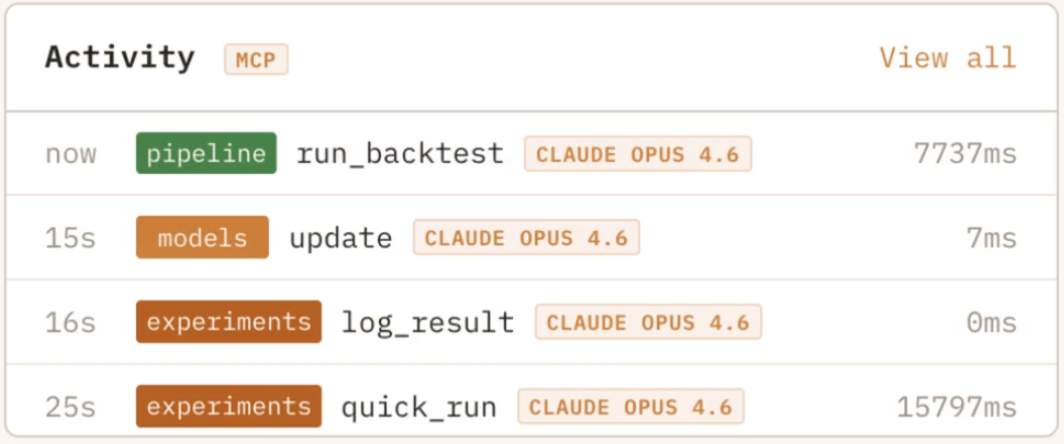
Task: Open the View all link
Action: (947, 58)
